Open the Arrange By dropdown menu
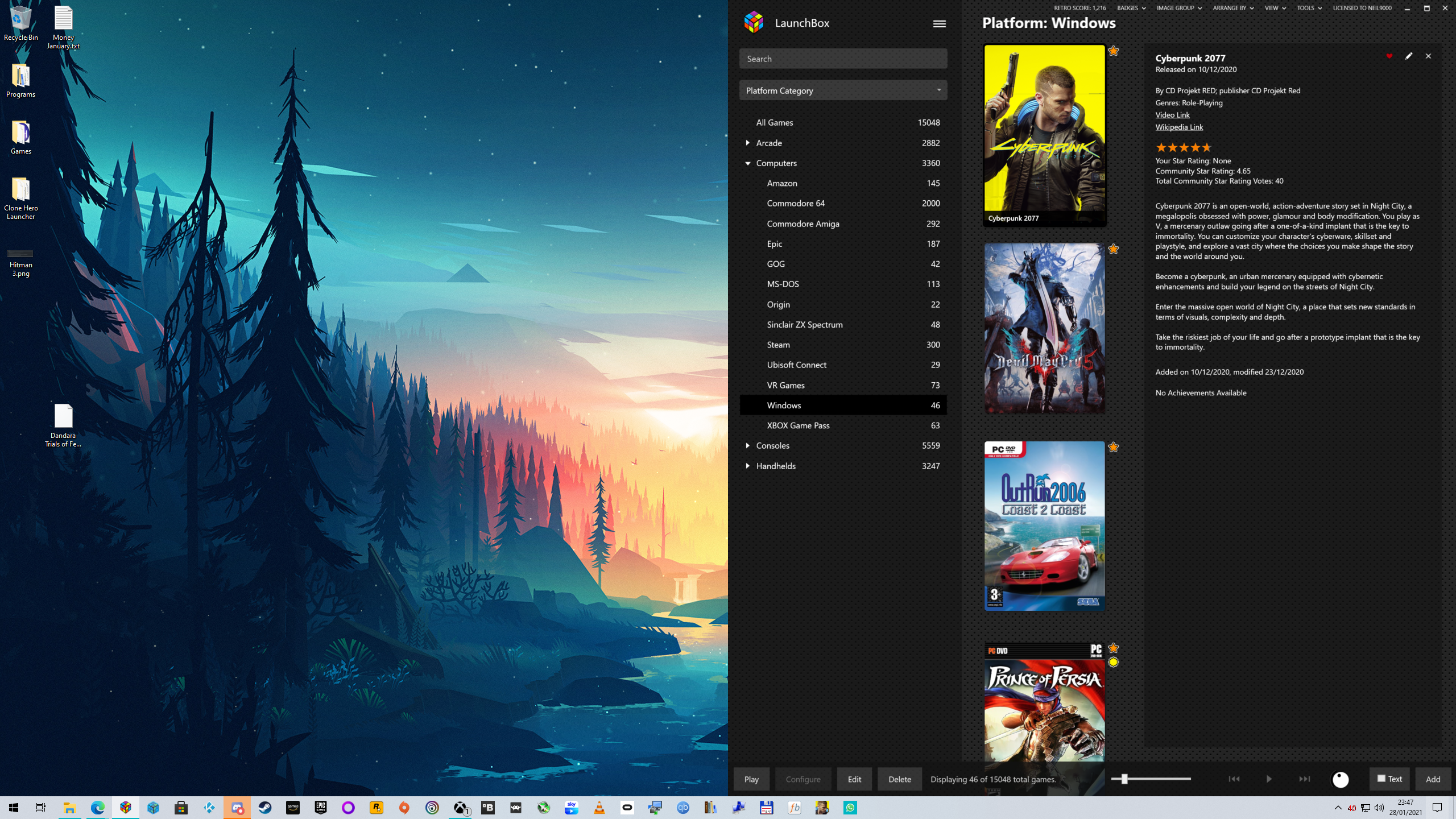Viewport: 1456px width, 819px height. pyautogui.click(x=1233, y=8)
